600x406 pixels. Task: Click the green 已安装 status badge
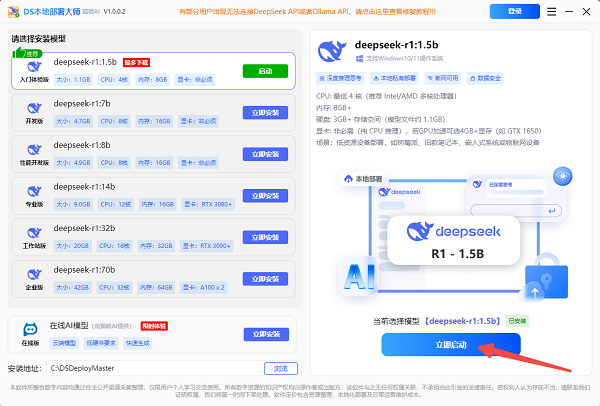[x=517, y=321]
